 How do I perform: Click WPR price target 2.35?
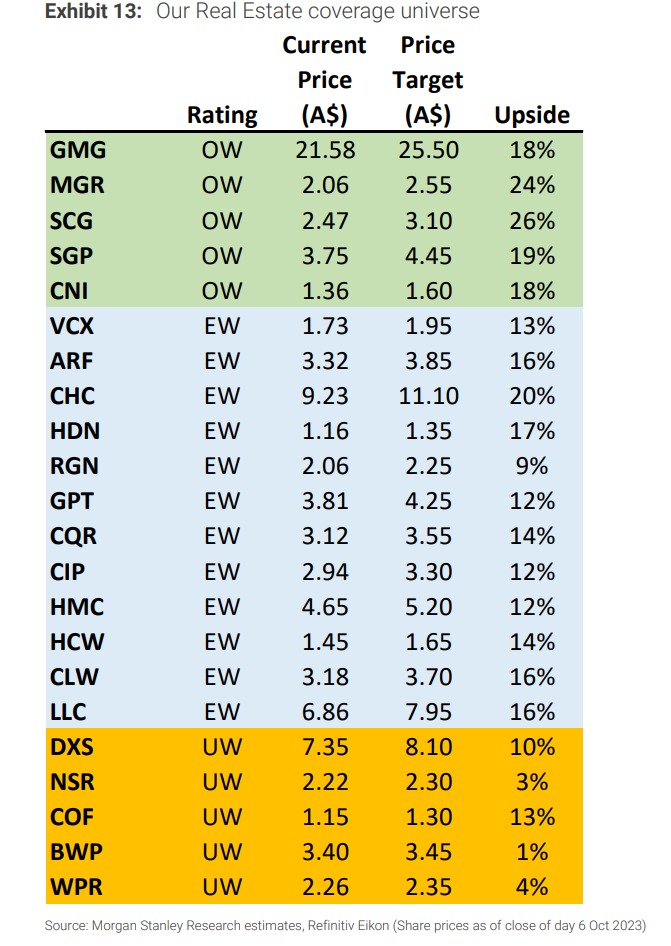[x=428, y=887]
